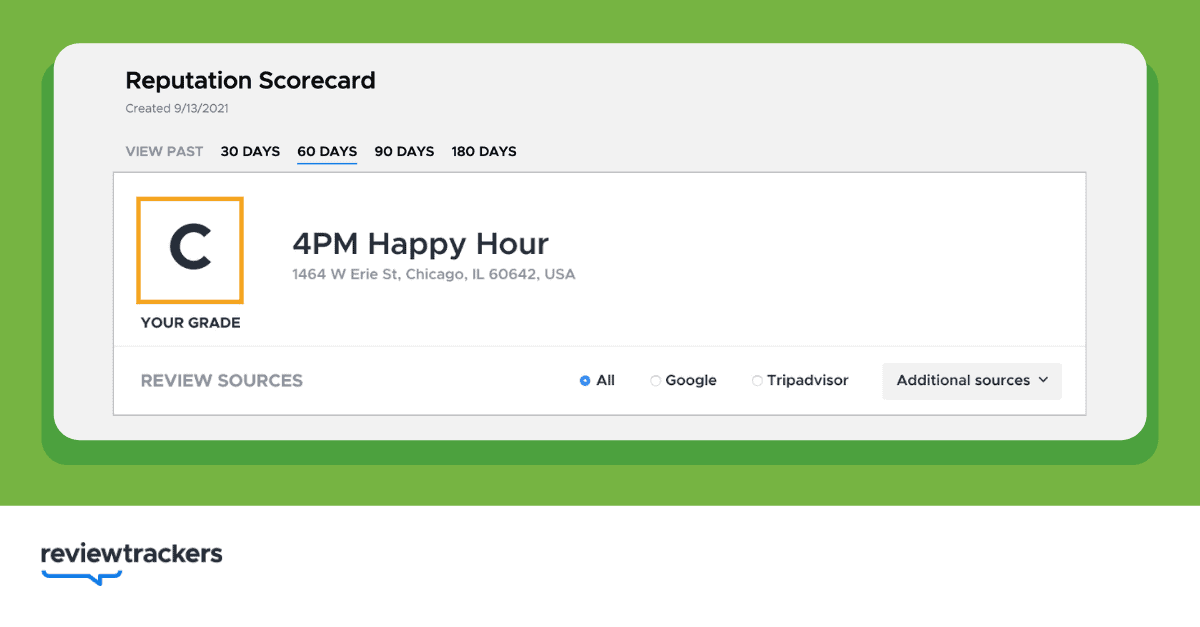The width and height of the screenshot is (1200, 627).
Task: Switch to the 90 DAYS tab
Action: coord(404,152)
